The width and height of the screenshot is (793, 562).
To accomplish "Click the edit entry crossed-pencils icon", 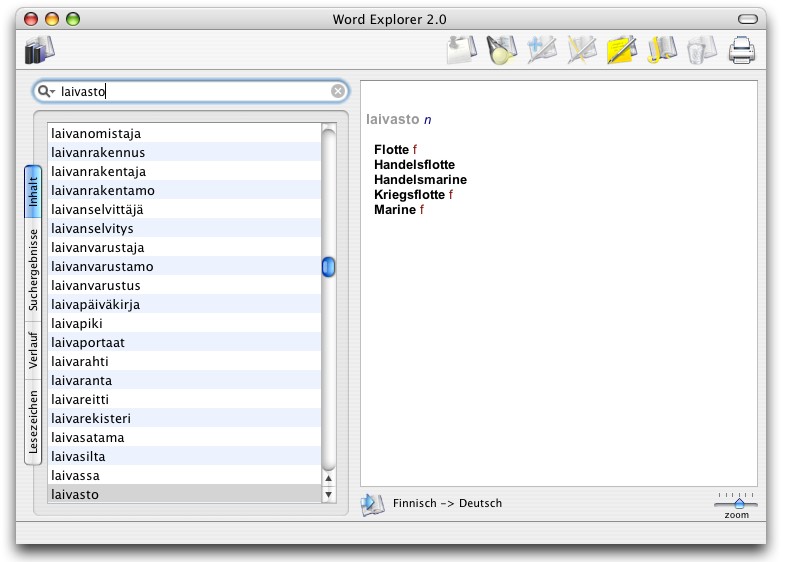I will pyautogui.click(x=582, y=50).
